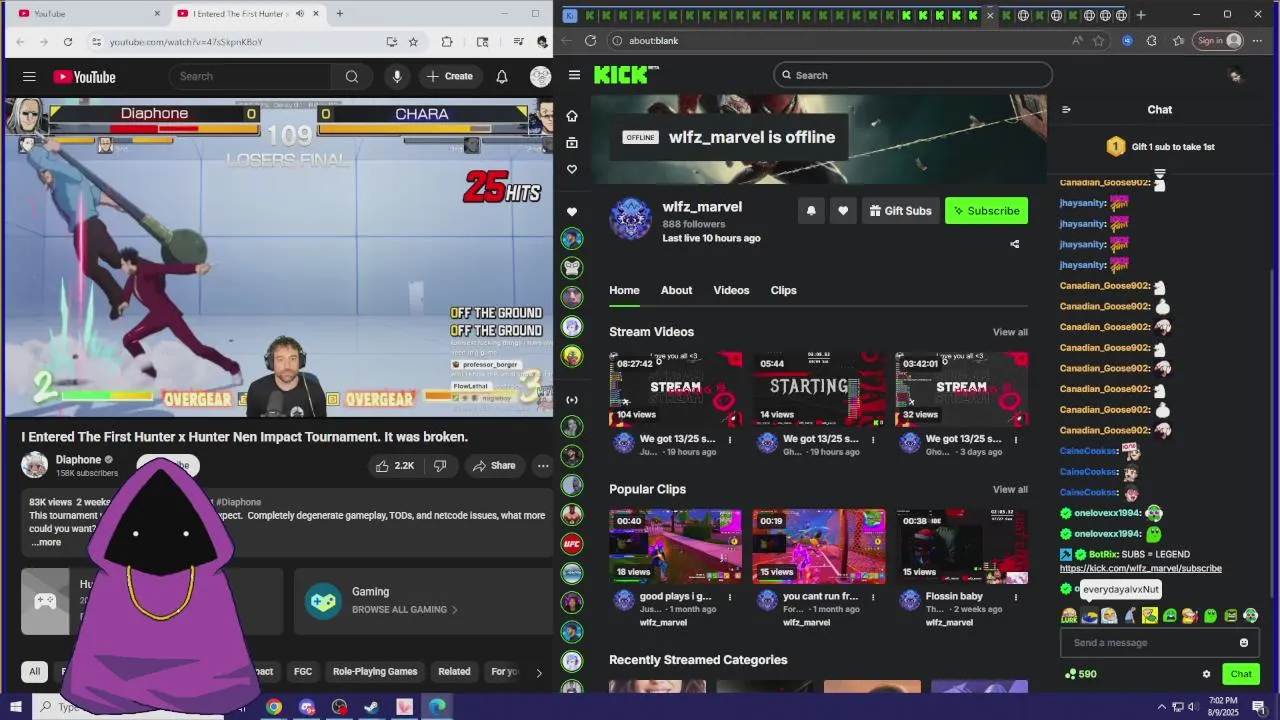Click View all next to Stream Videos
Image resolution: width=1280 pixels, height=720 pixels.
(1010, 332)
